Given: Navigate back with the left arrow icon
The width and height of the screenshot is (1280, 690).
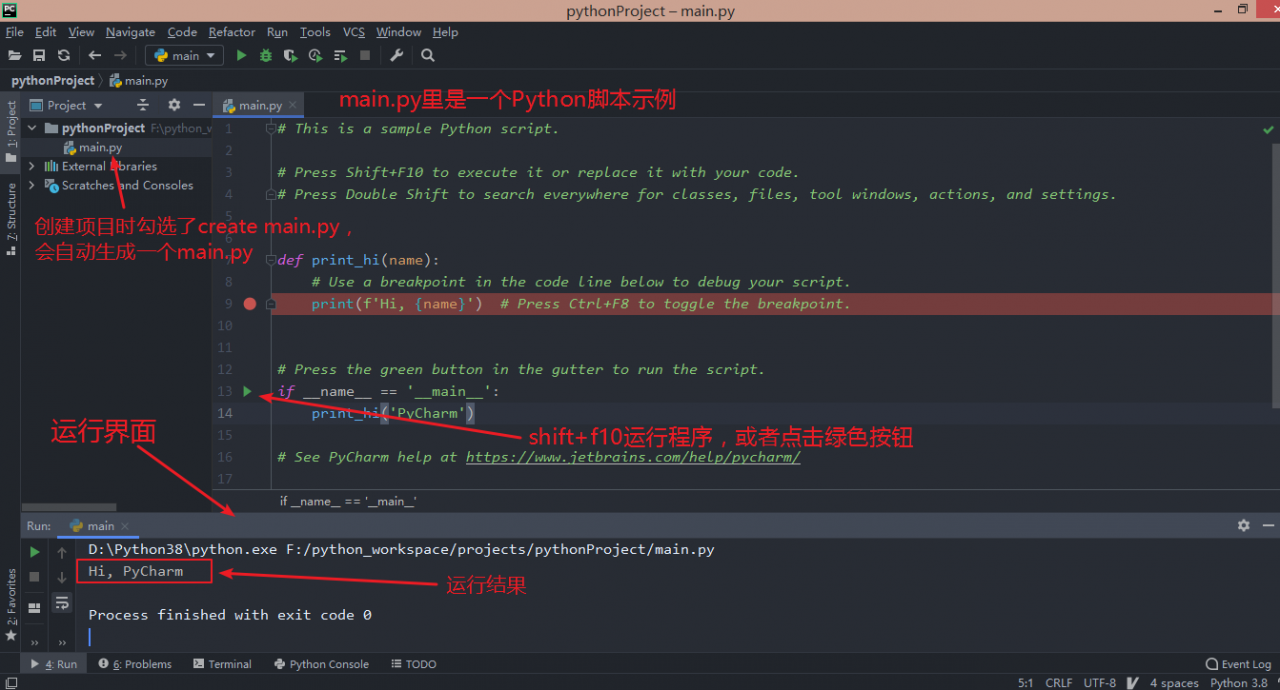Looking at the screenshot, I should click(x=95, y=56).
